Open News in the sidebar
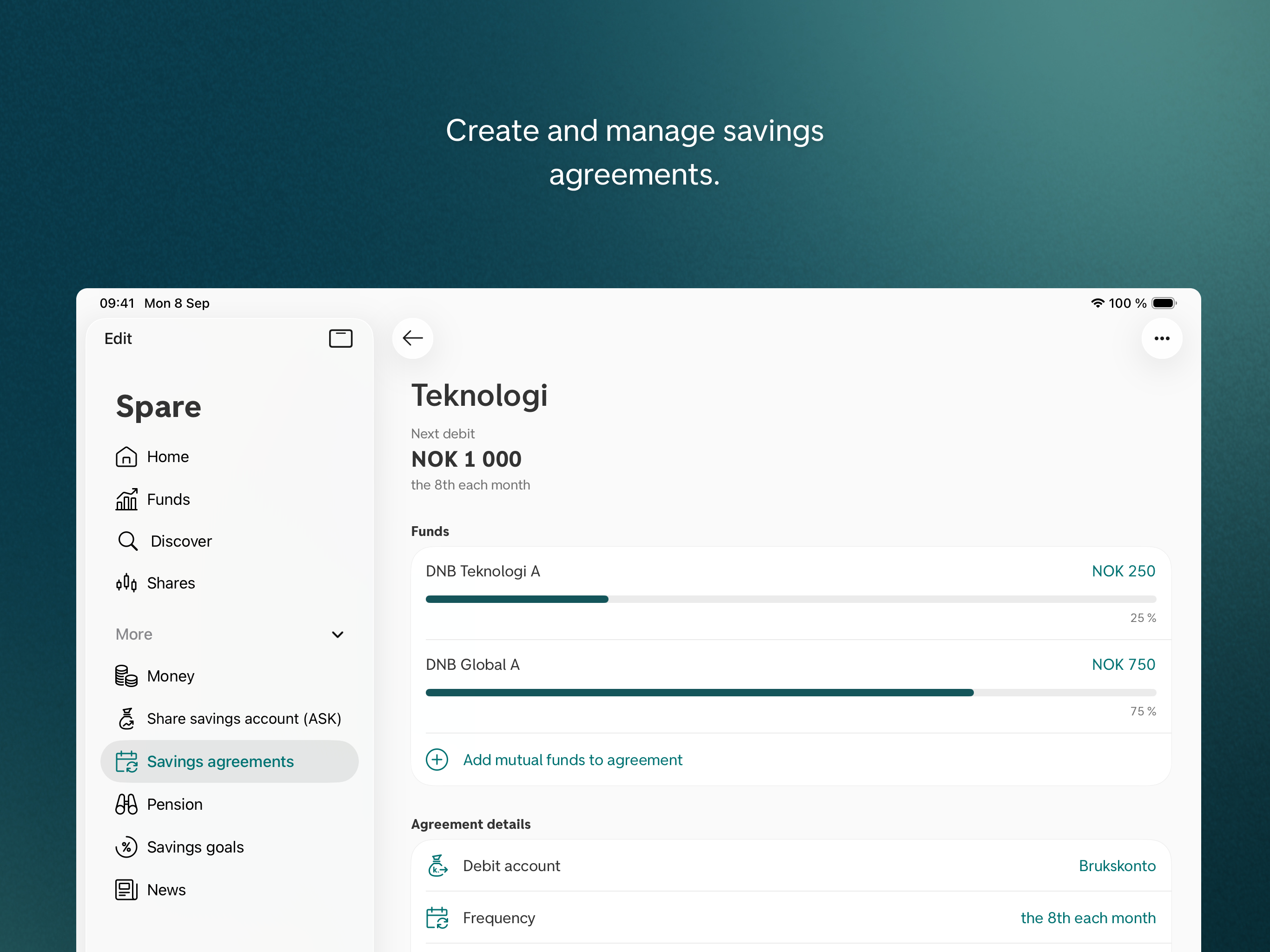The image size is (1270, 952). [x=230, y=889]
